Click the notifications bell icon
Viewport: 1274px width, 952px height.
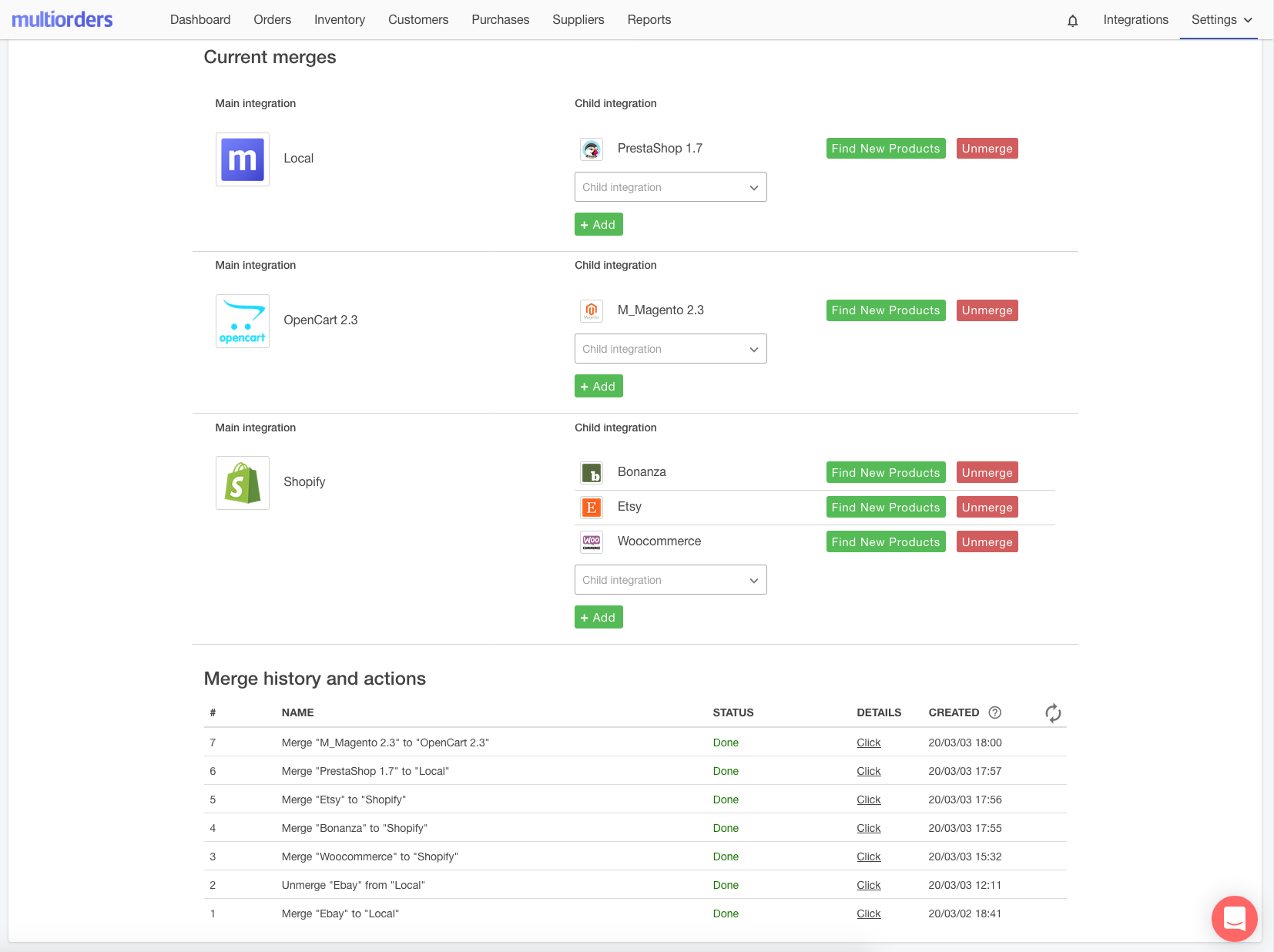pyautogui.click(x=1072, y=21)
